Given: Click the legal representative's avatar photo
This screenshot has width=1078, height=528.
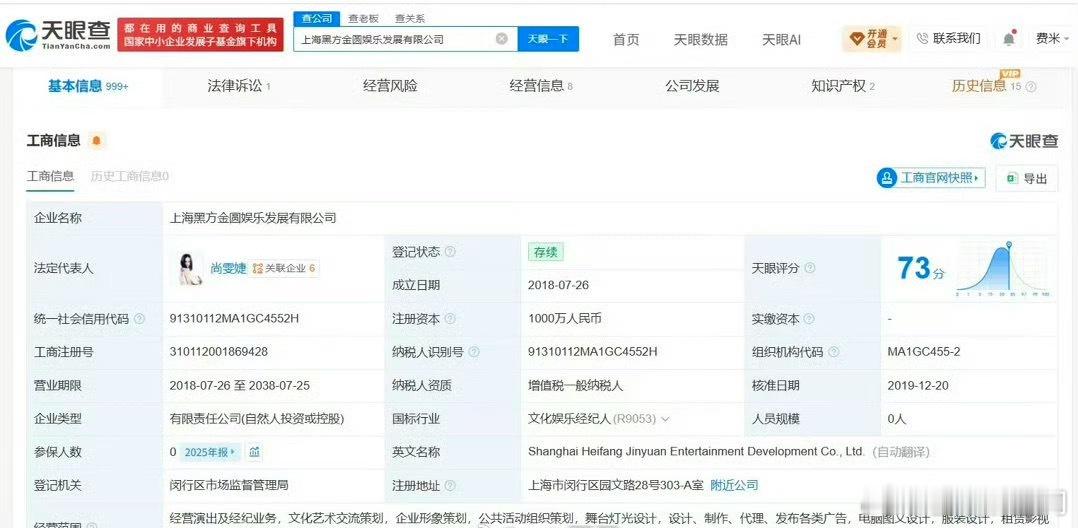Looking at the screenshot, I should click(x=189, y=268).
